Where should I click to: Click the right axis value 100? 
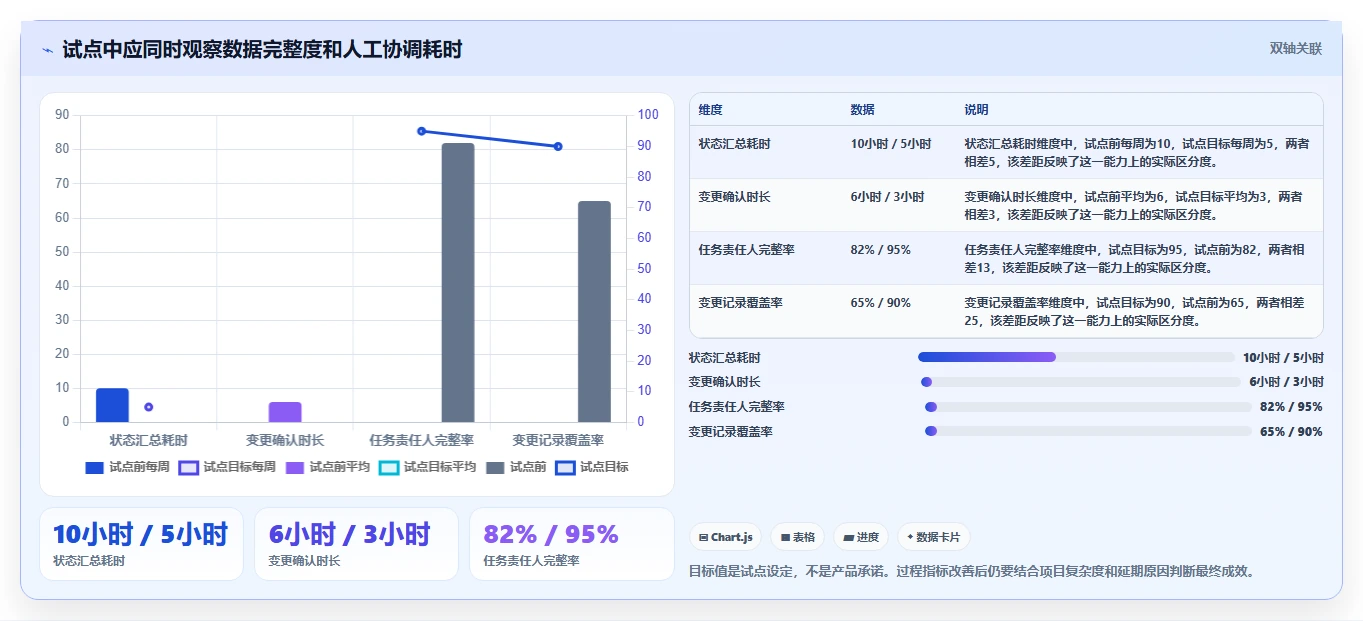[648, 115]
